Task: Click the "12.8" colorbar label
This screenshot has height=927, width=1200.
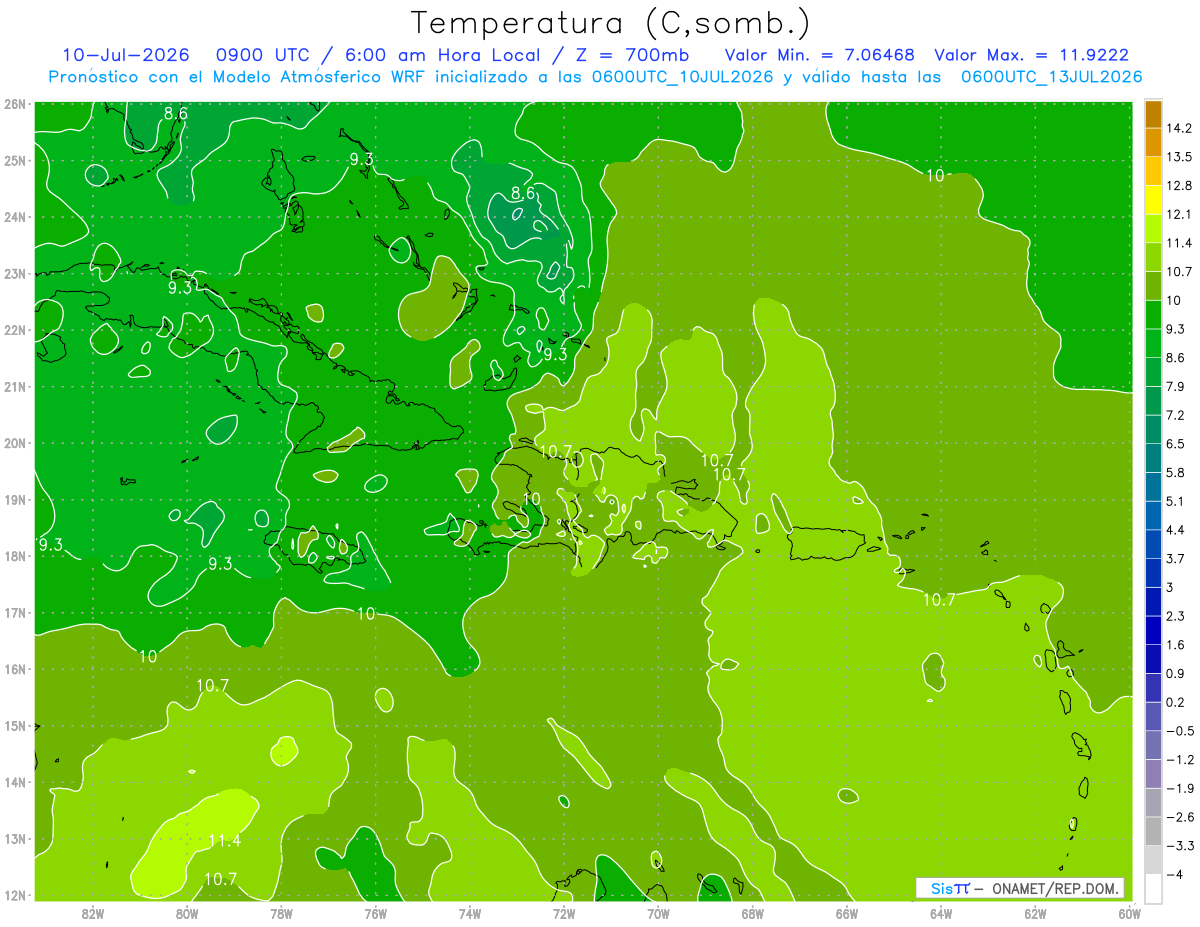Action: tap(1181, 186)
